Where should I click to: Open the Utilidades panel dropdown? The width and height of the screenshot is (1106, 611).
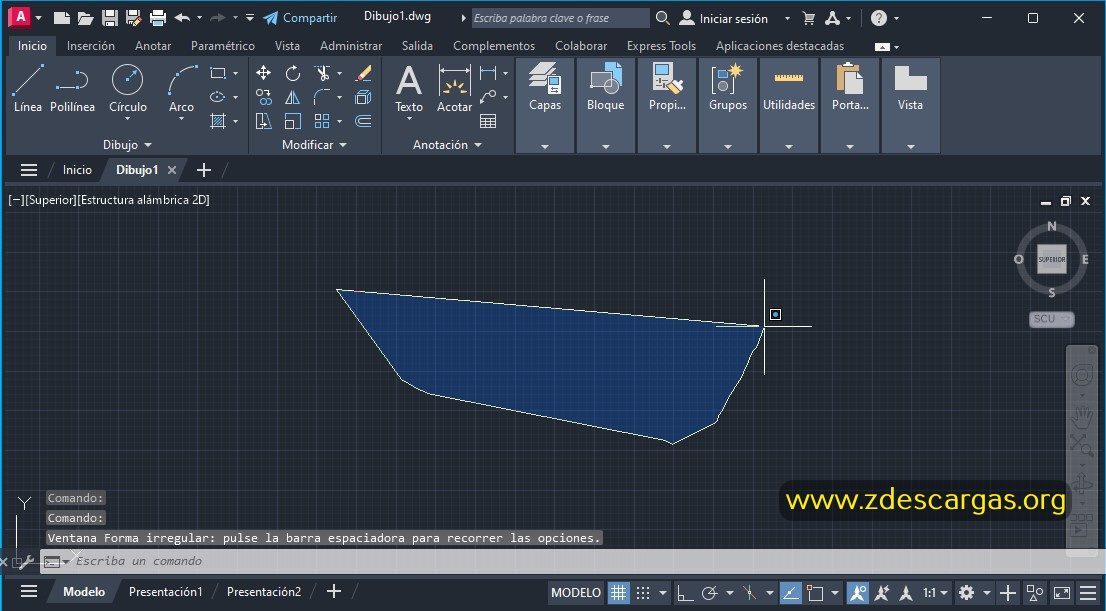(x=789, y=147)
